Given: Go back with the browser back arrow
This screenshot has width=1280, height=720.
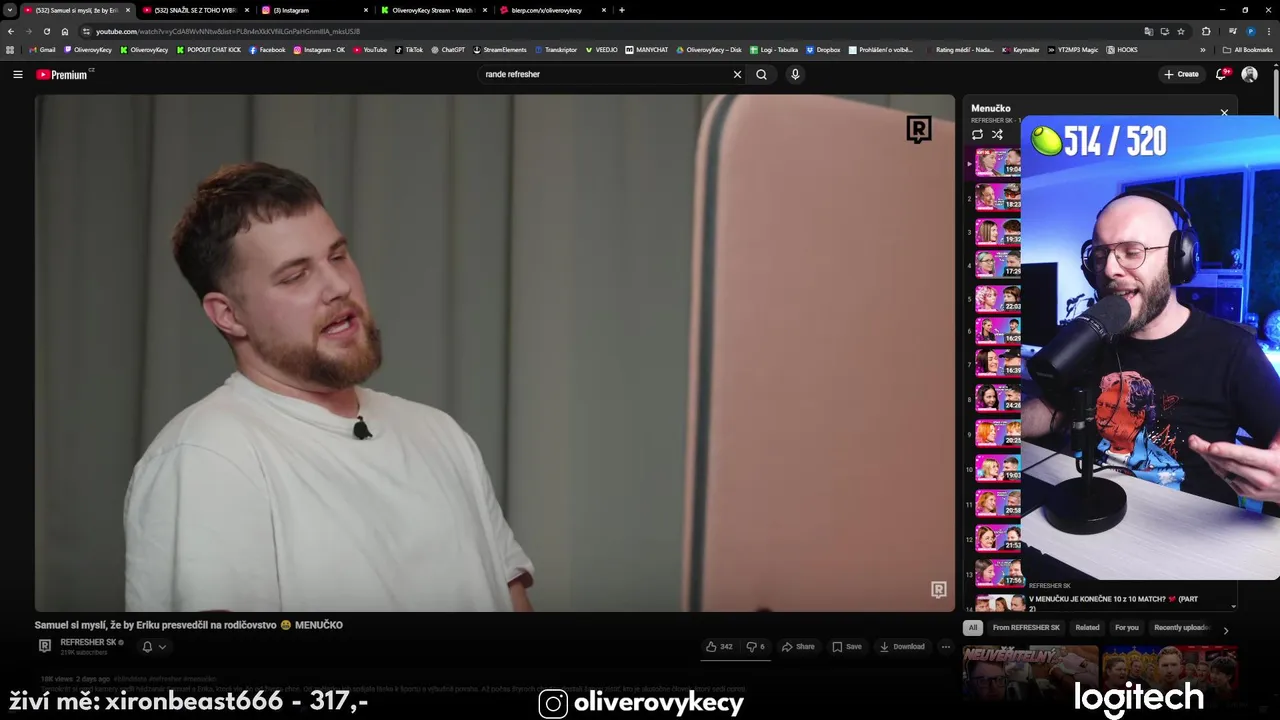Looking at the screenshot, I should point(11,31).
